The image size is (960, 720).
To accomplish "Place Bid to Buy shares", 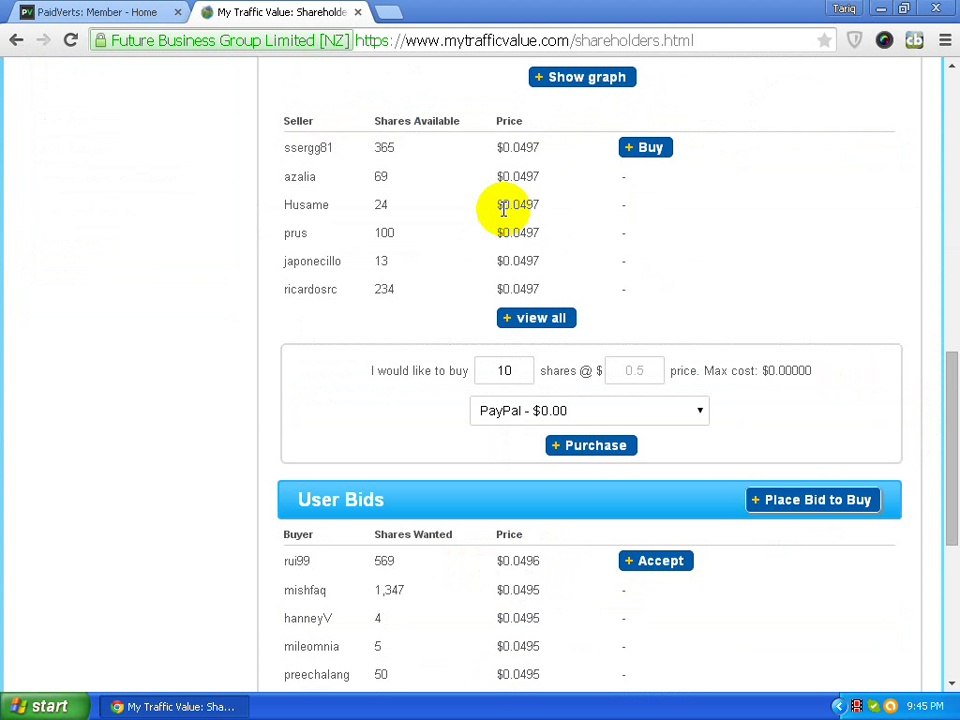I will point(812,500).
